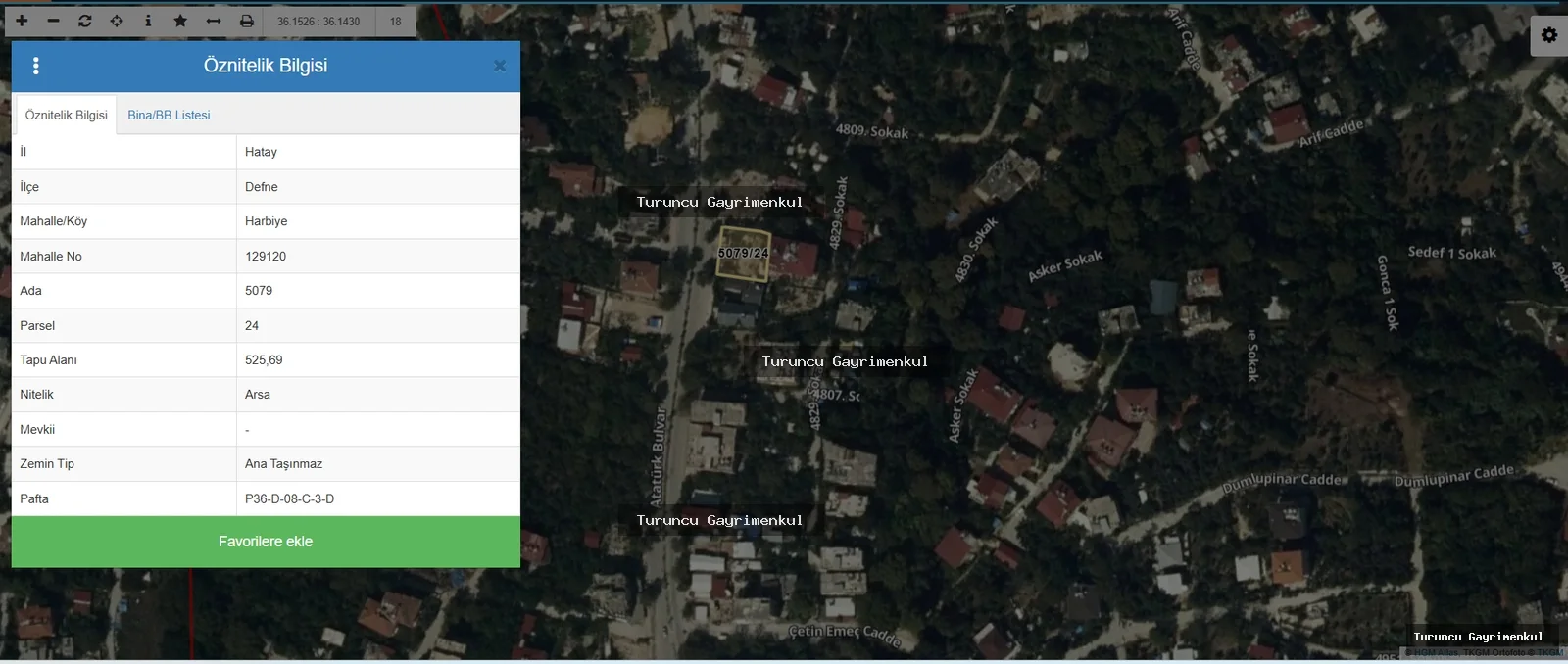This screenshot has height=664, width=1568.
Task: Click the Çetin Emeç Cadde road label
Action: (846, 635)
